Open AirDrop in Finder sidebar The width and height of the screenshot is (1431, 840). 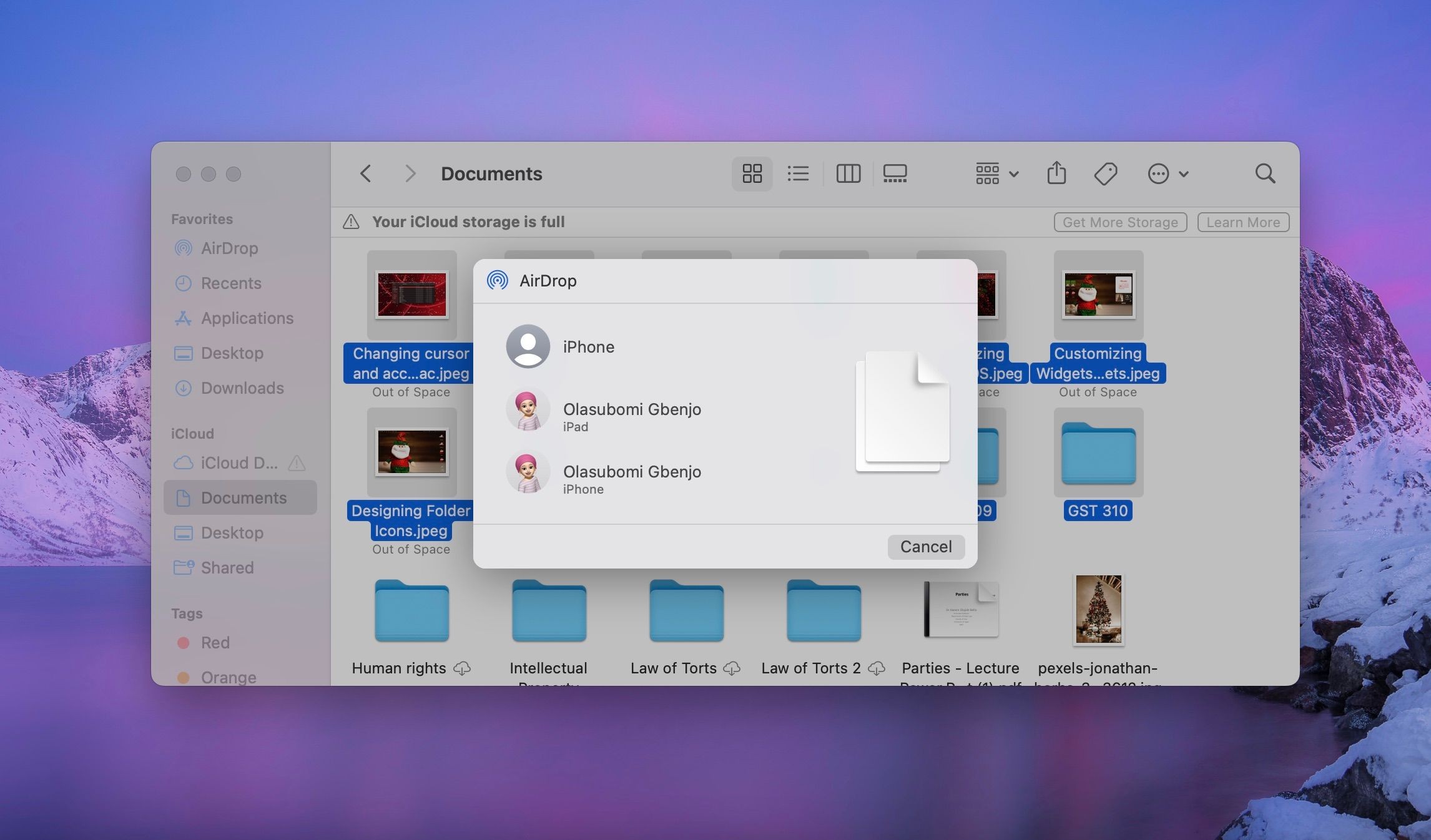click(x=240, y=248)
